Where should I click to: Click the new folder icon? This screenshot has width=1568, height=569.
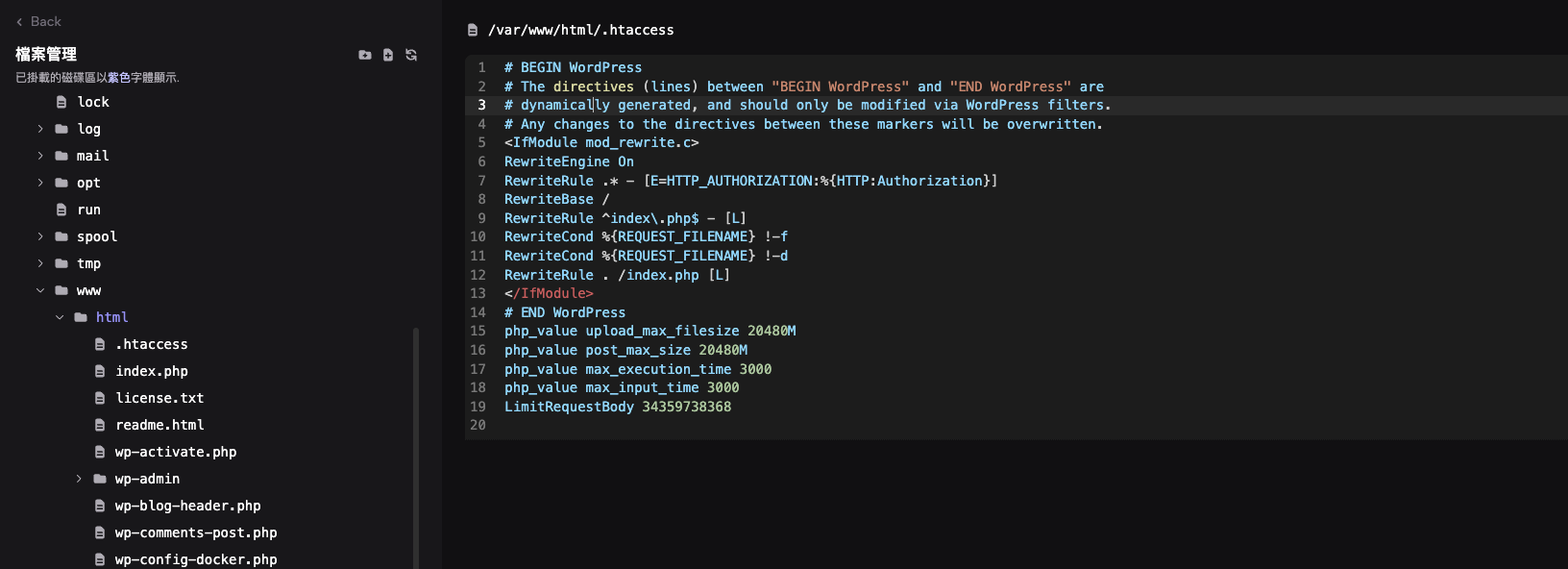[365, 55]
